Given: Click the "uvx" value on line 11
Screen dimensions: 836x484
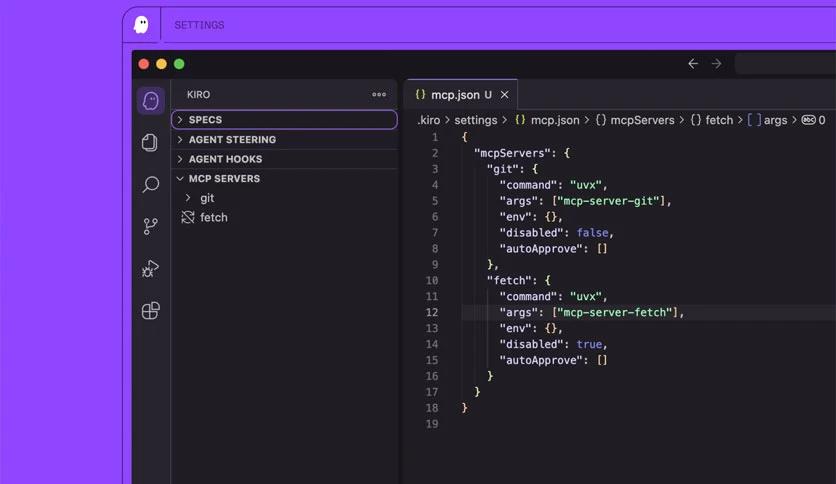Looking at the screenshot, I should pos(586,296).
